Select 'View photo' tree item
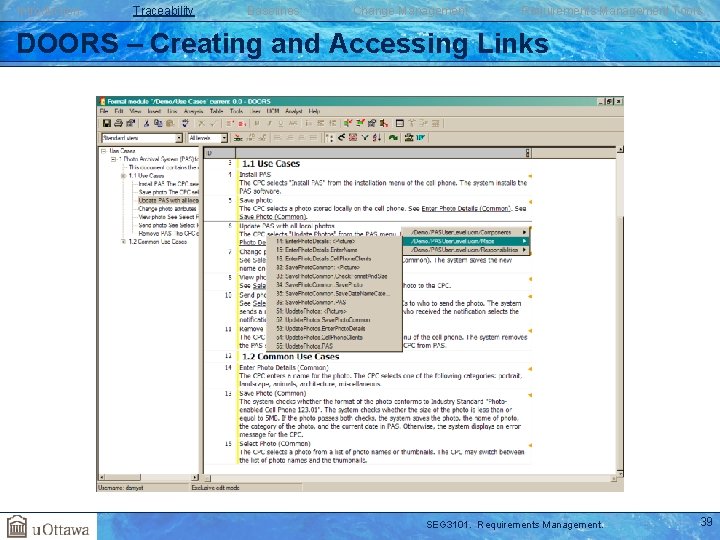This screenshot has height=540, width=720. click(169, 217)
